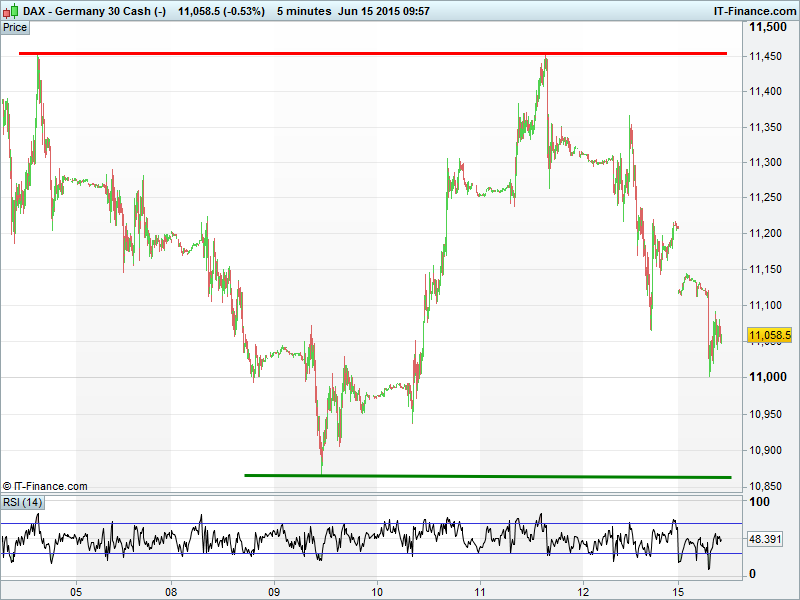Screen dimensions: 800x600
Task: Click the Price panel label
Action: pos(15,27)
